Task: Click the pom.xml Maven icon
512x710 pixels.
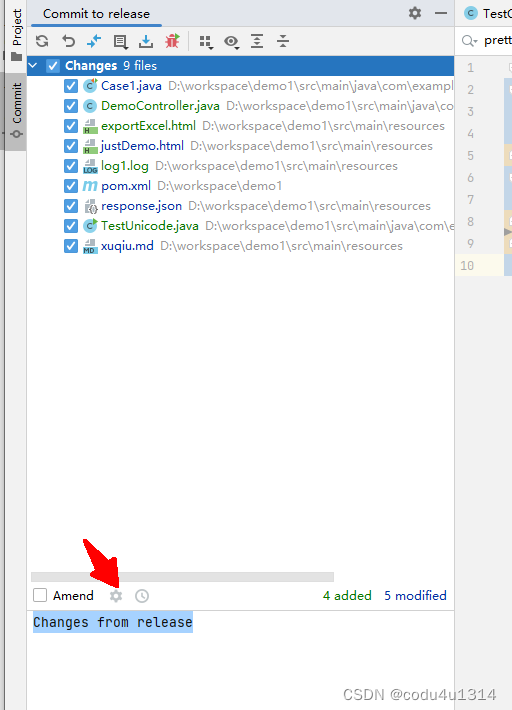Action: (x=90, y=186)
